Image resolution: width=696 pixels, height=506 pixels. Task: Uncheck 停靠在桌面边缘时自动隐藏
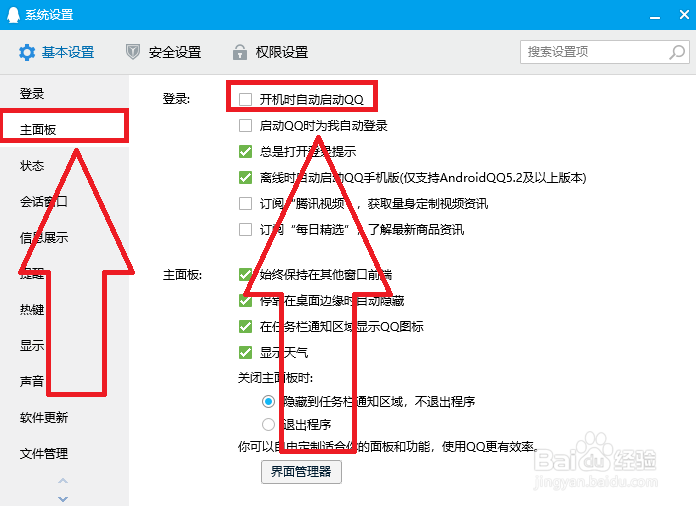245,300
